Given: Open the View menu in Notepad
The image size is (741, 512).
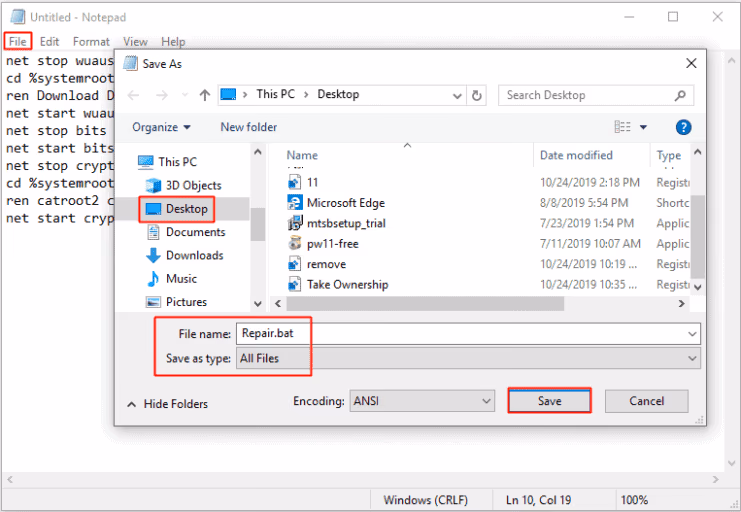Looking at the screenshot, I should (x=135, y=42).
